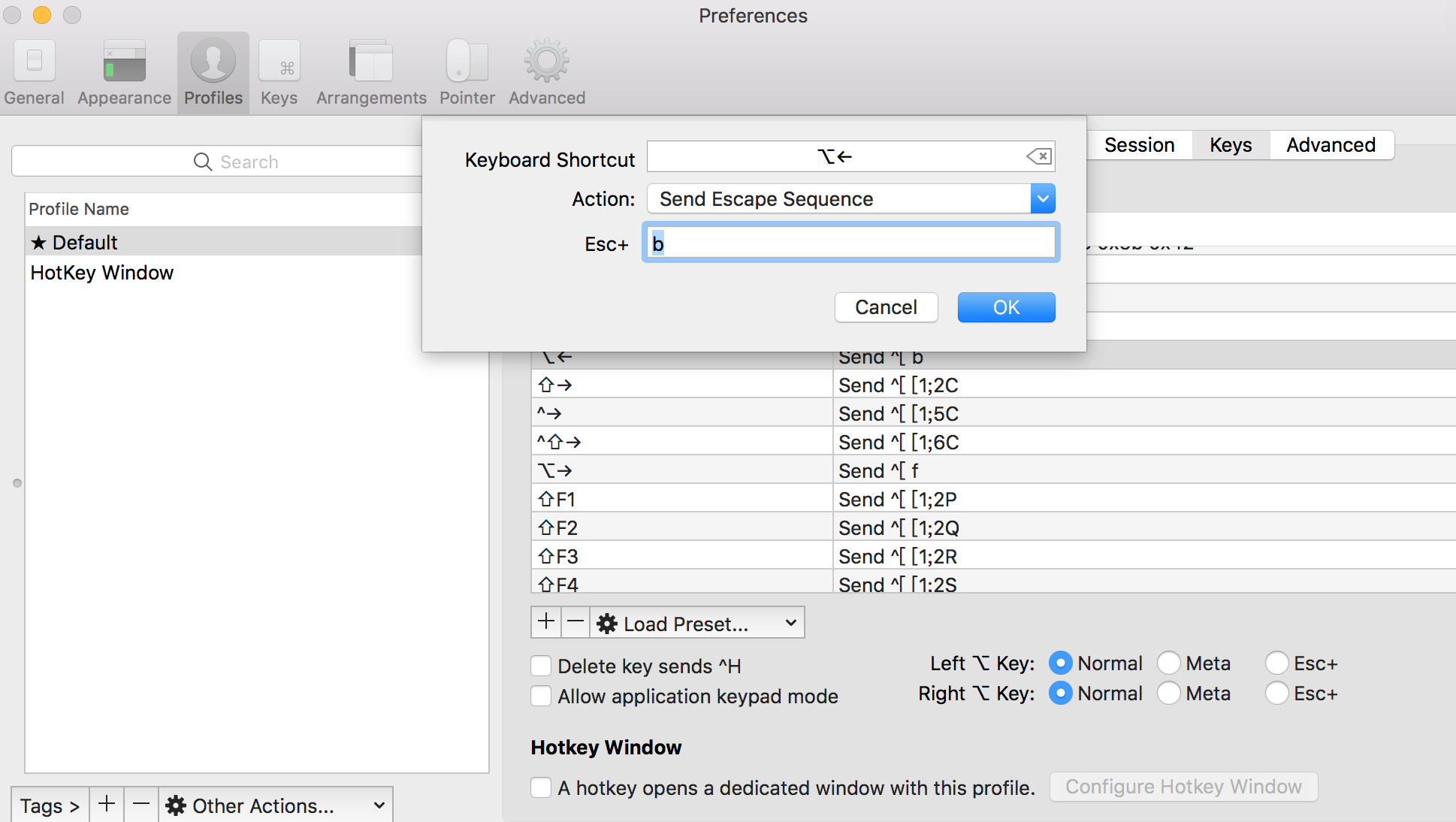Confirm key mapping with OK

1006,307
